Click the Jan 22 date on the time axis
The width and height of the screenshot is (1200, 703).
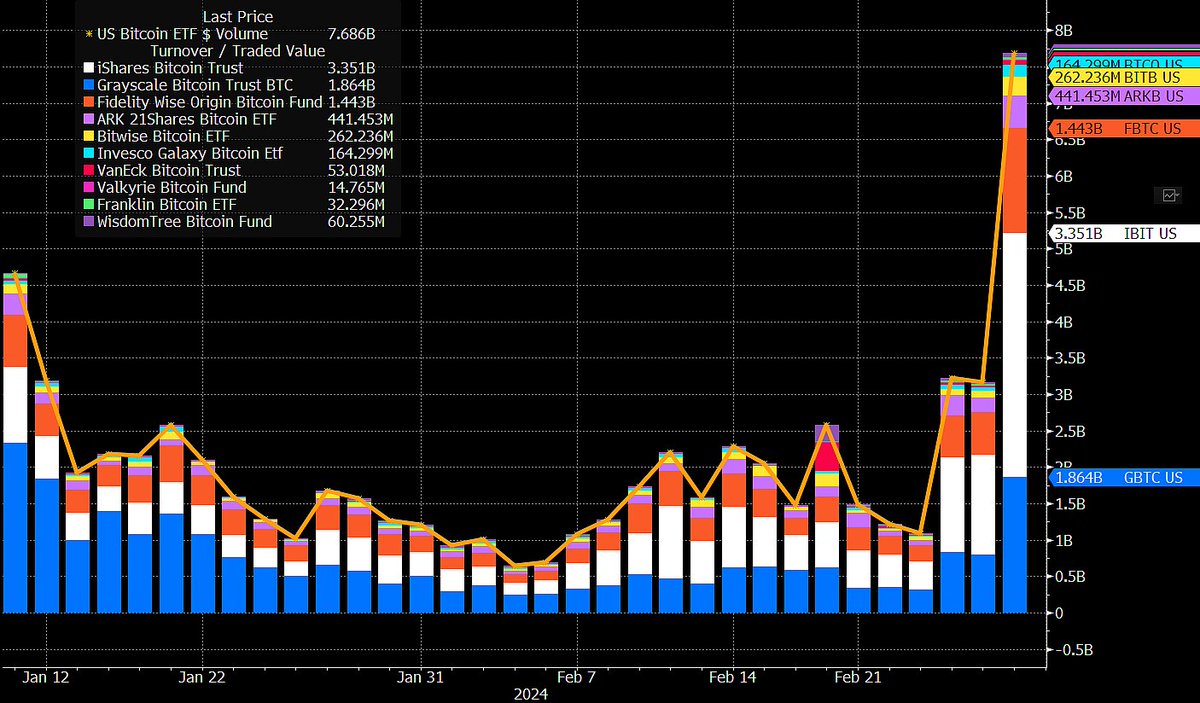point(202,677)
